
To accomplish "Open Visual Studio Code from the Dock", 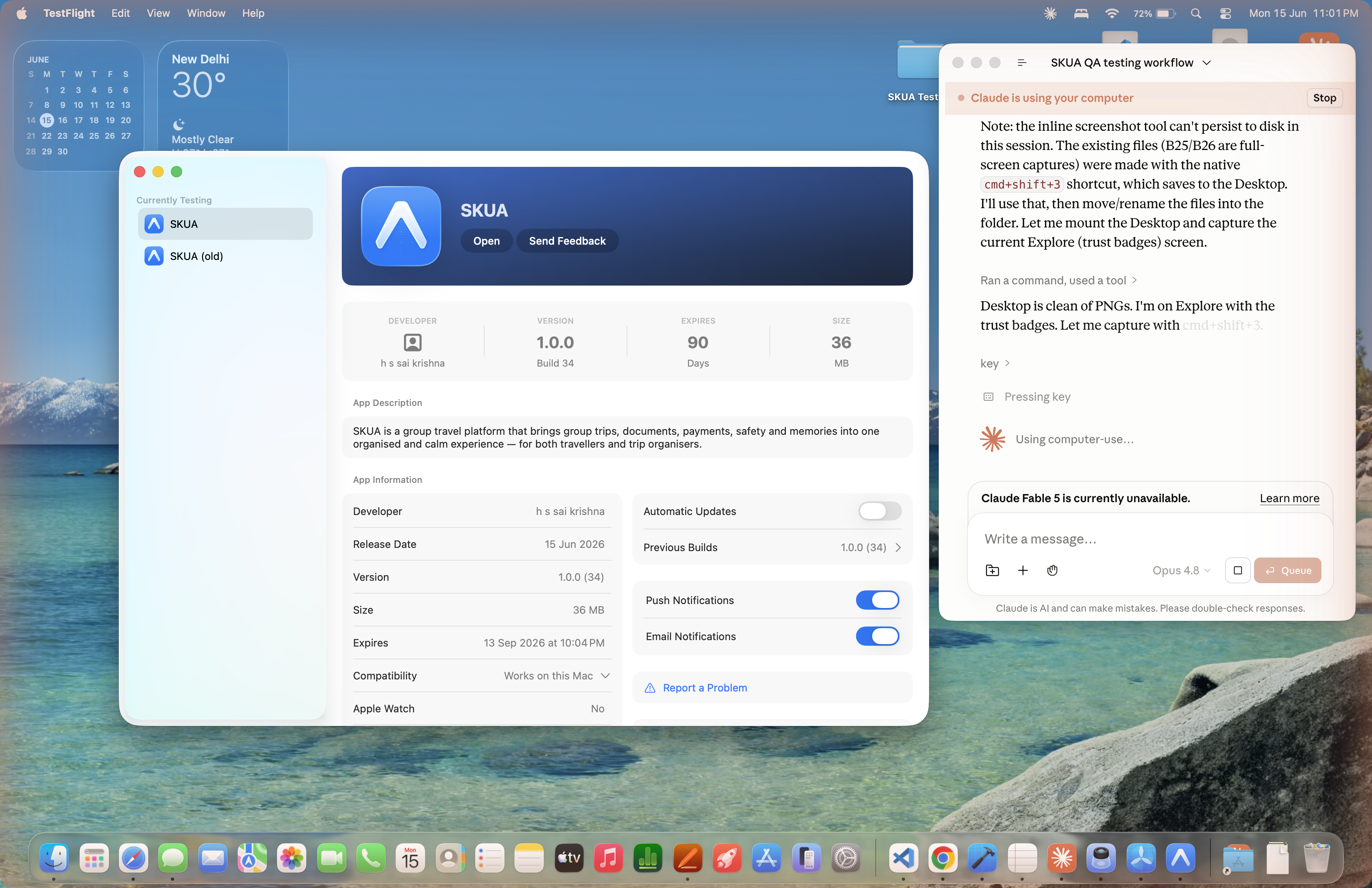I will (903, 858).
